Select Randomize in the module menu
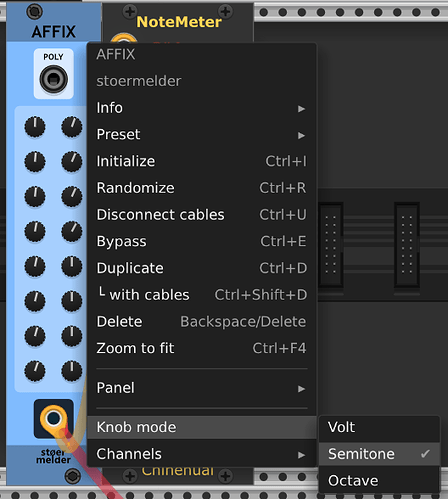This screenshot has width=448, height=499. [201, 188]
